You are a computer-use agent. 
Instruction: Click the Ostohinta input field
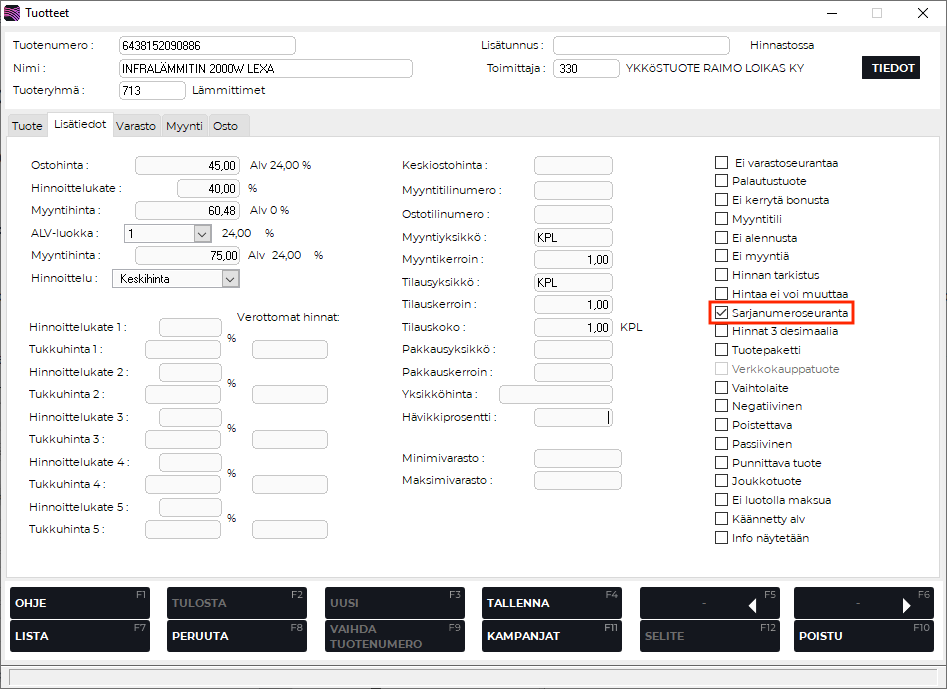tap(187, 166)
